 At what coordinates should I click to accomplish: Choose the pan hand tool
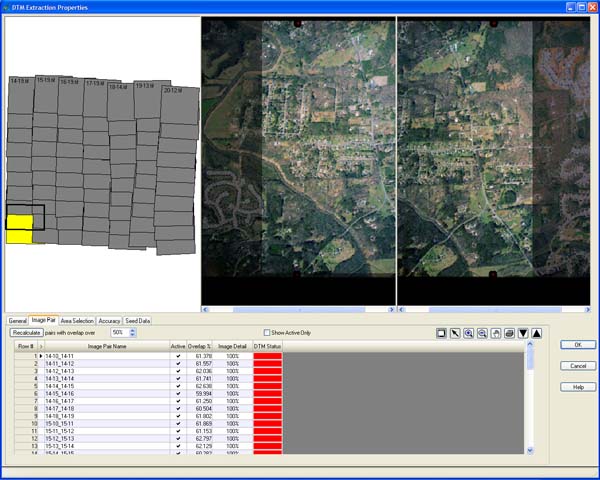pyautogui.click(x=495, y=332)
